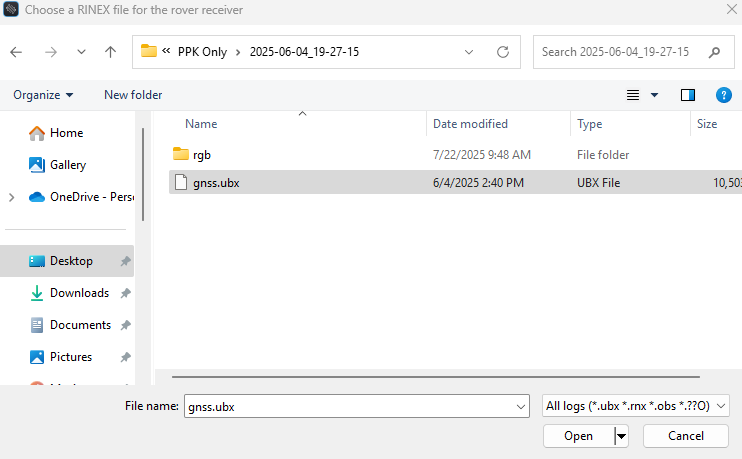Screen dimensions: 742x459
Task: Open the file type filter dropdown
Action: (x=635, y=406)
